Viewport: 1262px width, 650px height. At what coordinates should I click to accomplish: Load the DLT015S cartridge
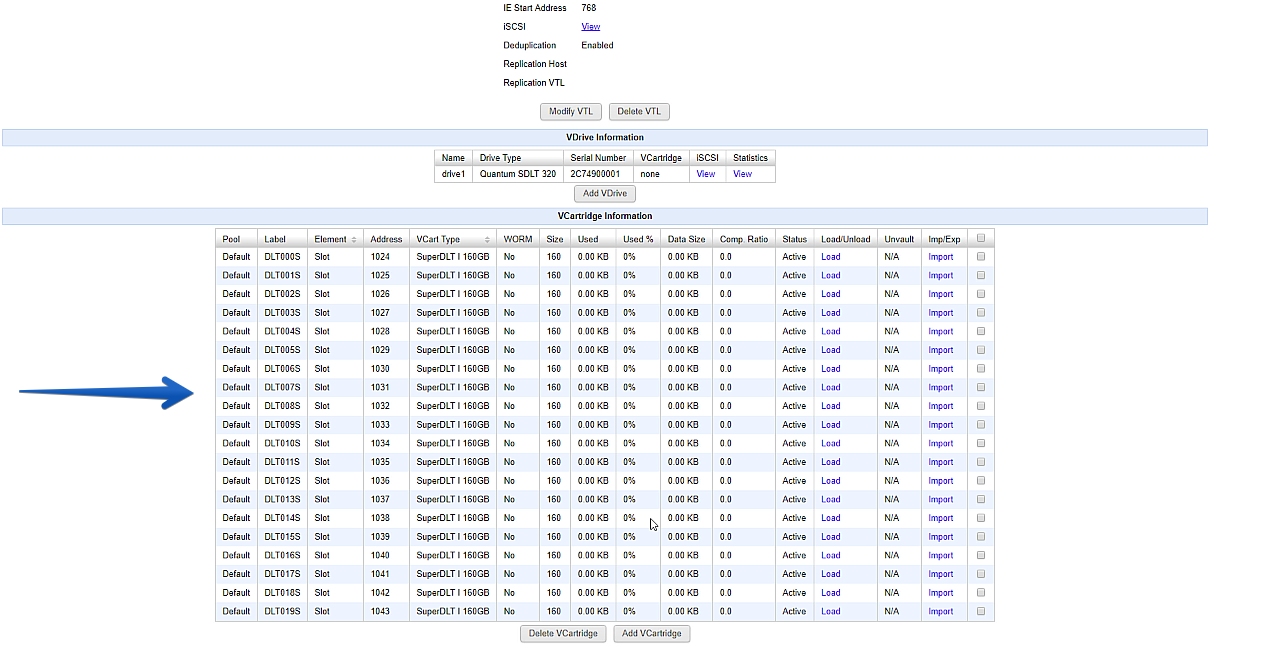point(831,537)
